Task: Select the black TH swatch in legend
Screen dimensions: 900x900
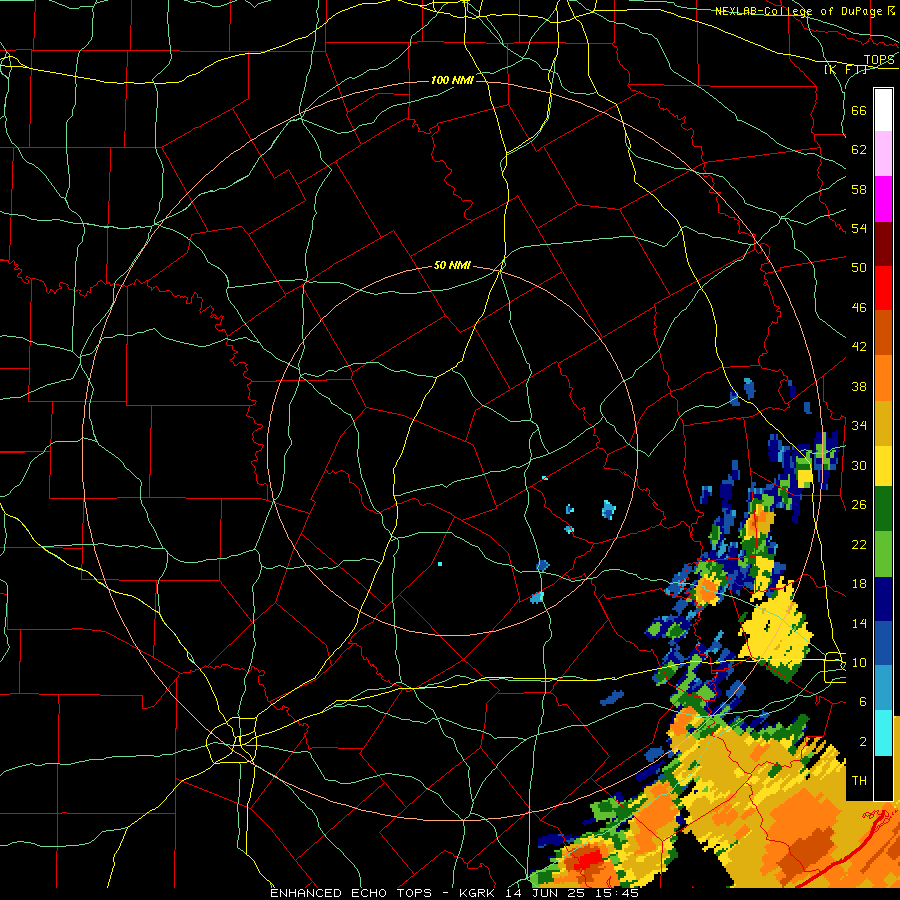Action: (x=883, y=778)
